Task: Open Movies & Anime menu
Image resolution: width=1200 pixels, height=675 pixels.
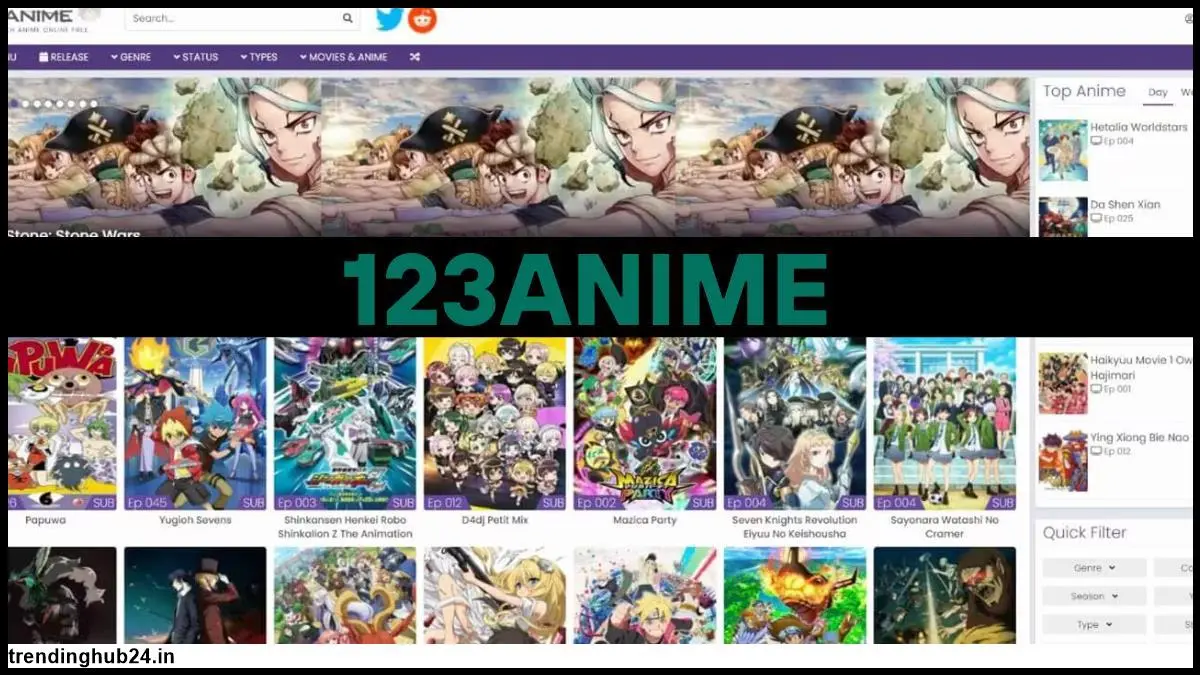Action: click(x=343, y=57)
